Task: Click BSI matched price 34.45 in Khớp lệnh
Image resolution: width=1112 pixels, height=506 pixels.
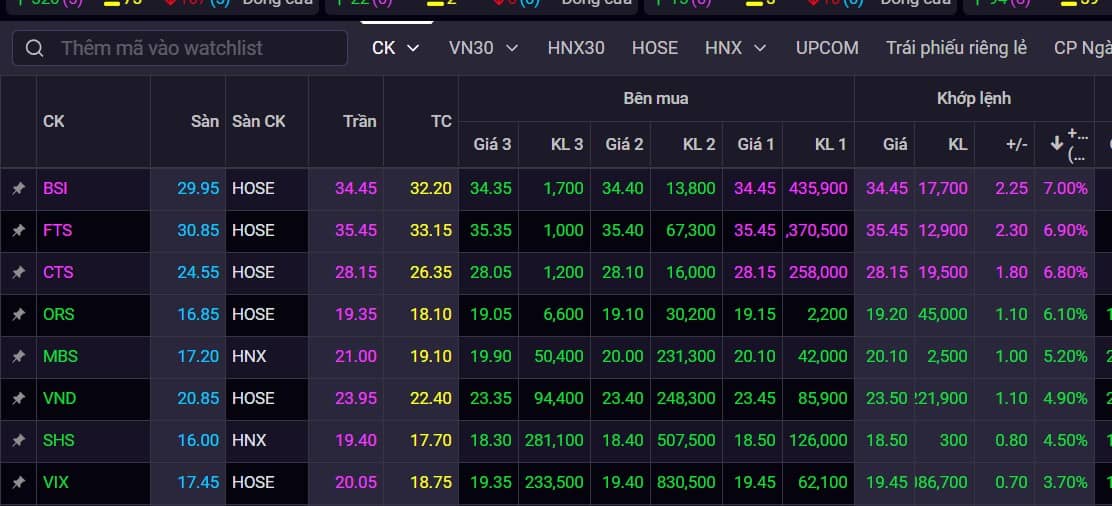Action: (886, 189)
